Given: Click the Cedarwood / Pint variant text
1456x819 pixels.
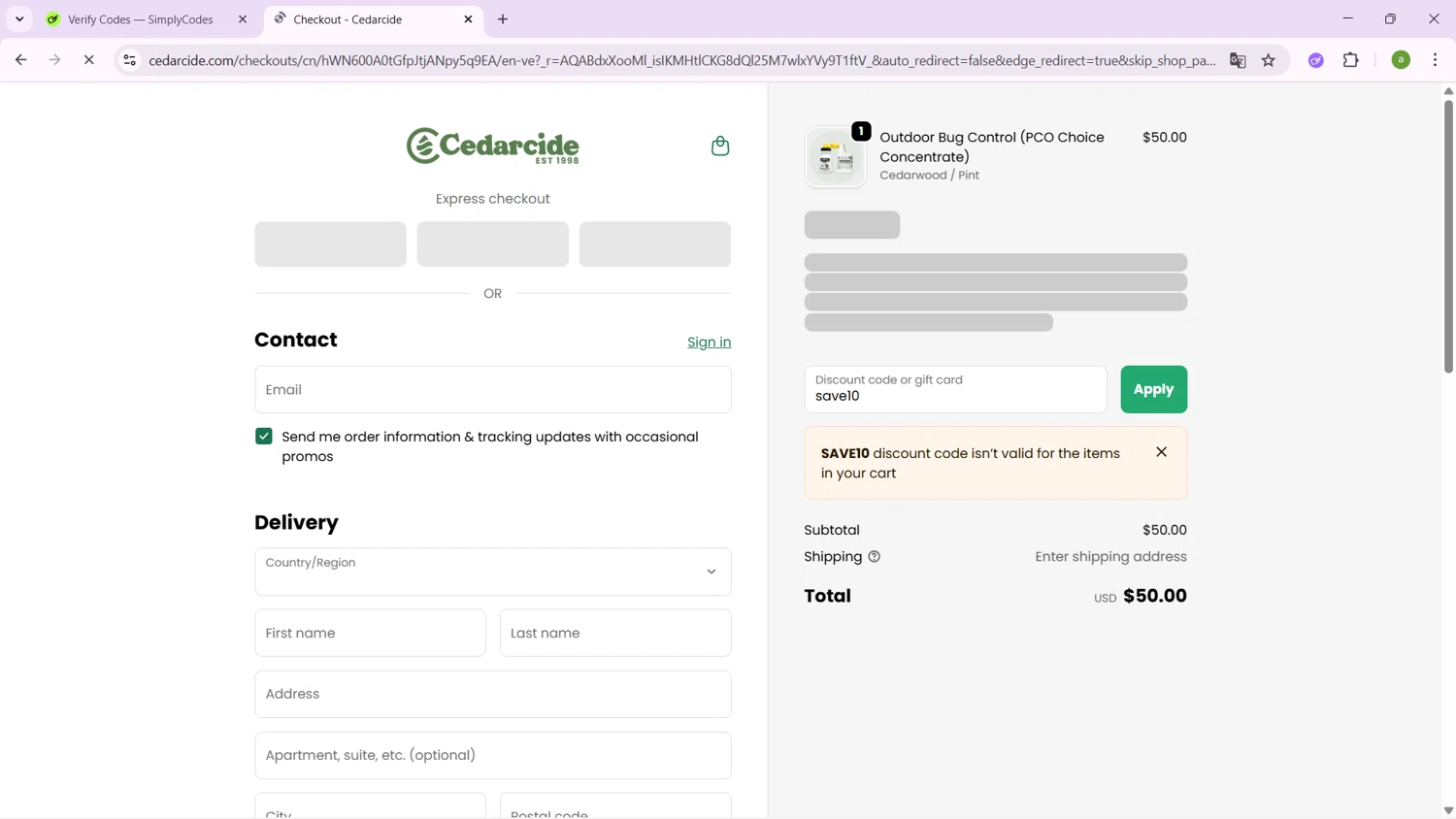Looking at the screenshot, I should click(x=929, y=176).
